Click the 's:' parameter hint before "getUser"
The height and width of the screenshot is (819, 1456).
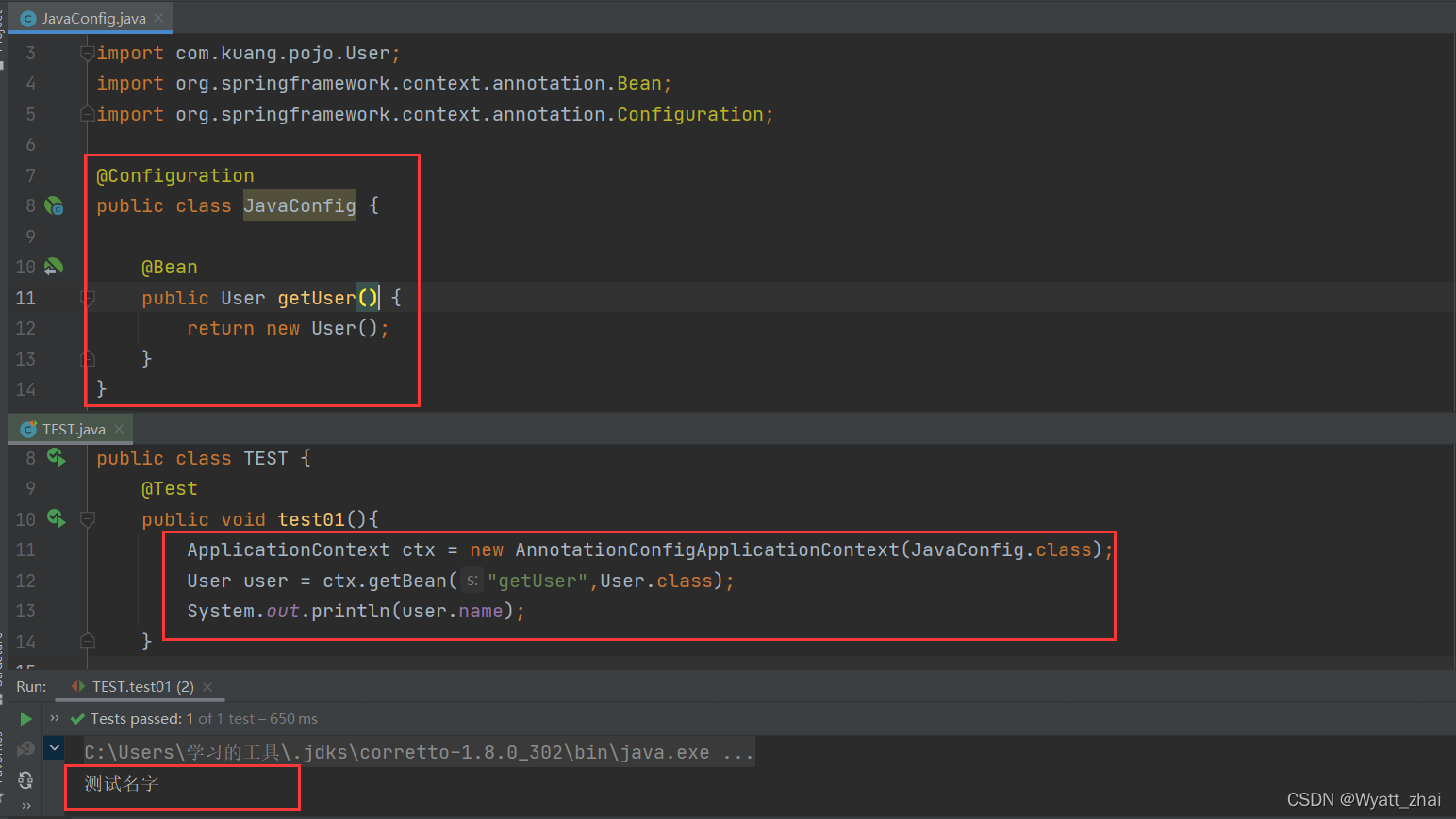(472, 581)
